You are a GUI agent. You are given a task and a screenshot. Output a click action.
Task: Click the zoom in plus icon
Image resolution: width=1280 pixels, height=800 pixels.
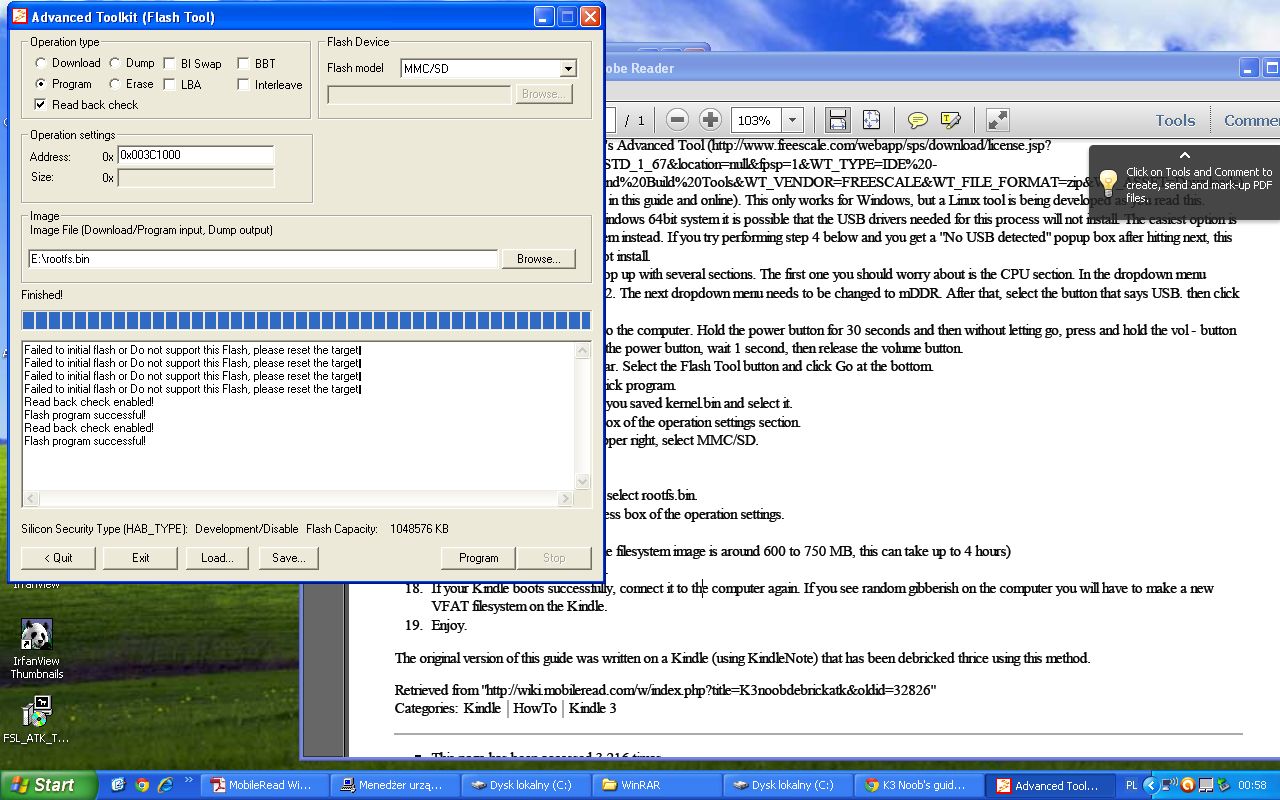tap(710, 120)
